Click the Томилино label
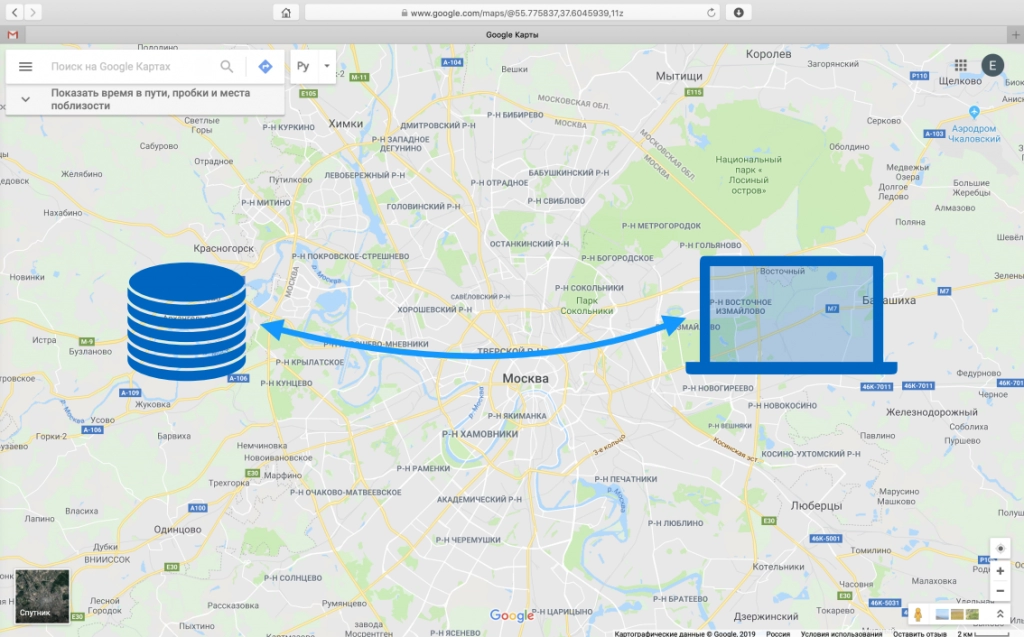This screenshot has height=637, width=1024. click(x=871, y=550)
